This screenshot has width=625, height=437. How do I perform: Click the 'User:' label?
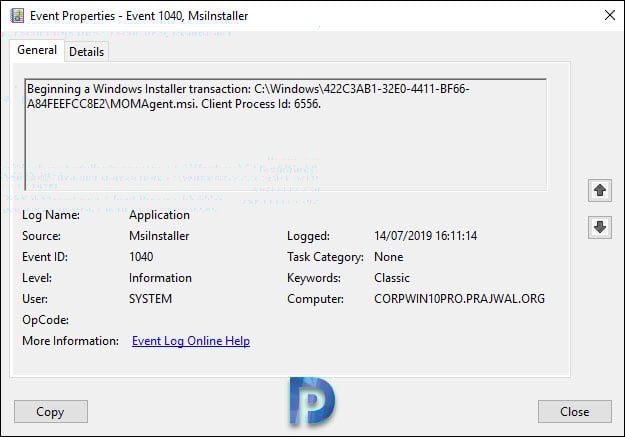(x=35, y=299)
